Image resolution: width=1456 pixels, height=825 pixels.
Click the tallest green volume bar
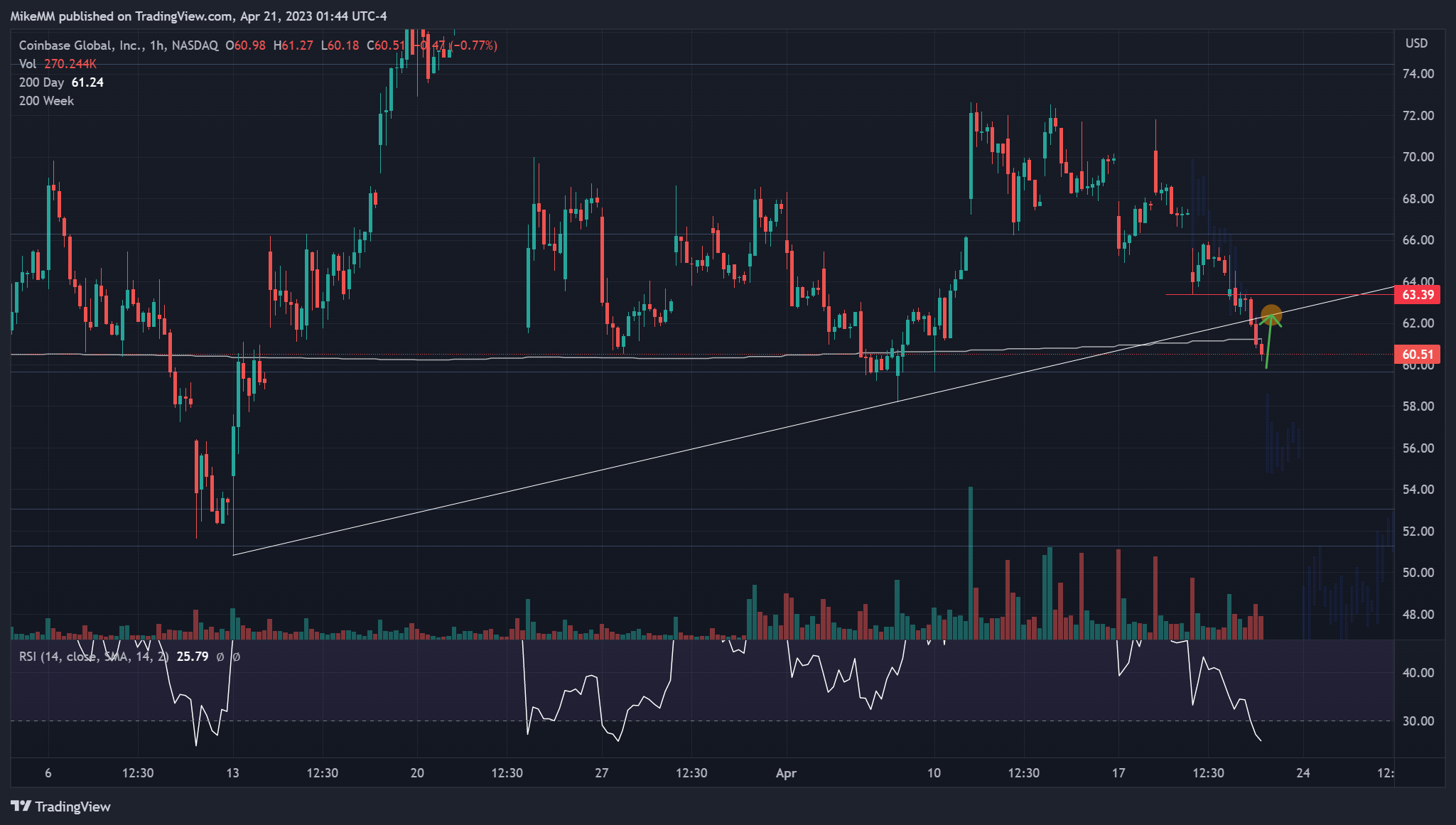[x=971, y=563]
